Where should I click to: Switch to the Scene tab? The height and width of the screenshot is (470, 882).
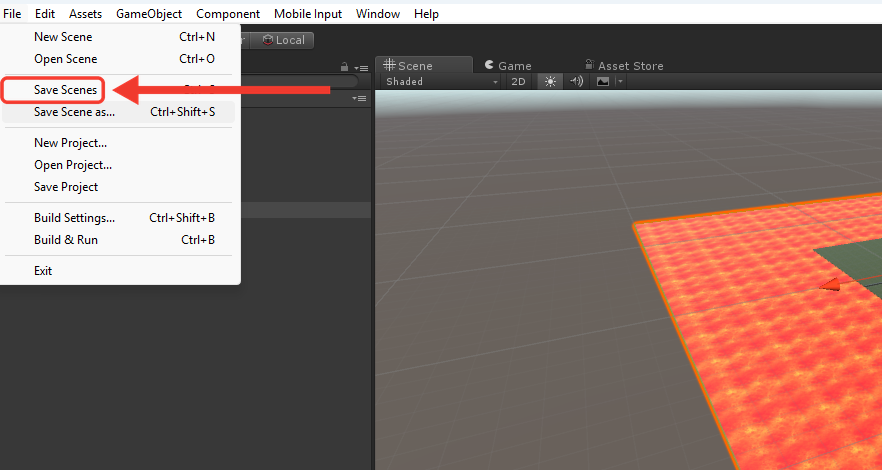pyautogui.click(x=424, y=65)
